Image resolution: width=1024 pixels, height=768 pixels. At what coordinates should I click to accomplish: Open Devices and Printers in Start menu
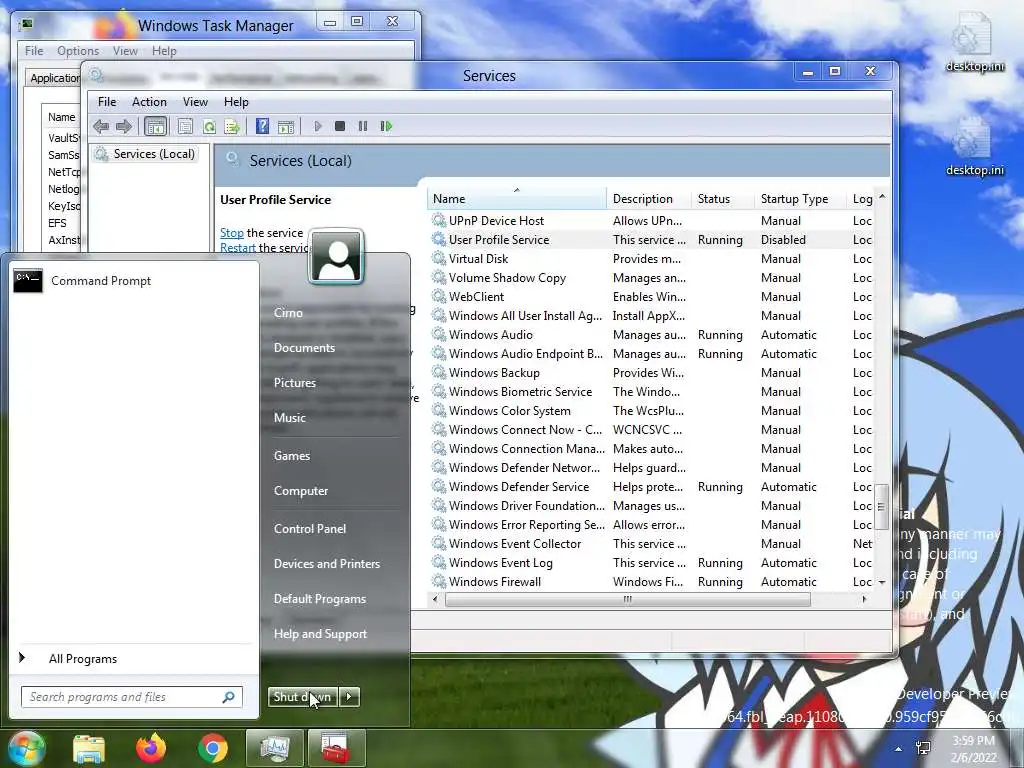coord(327,564)
